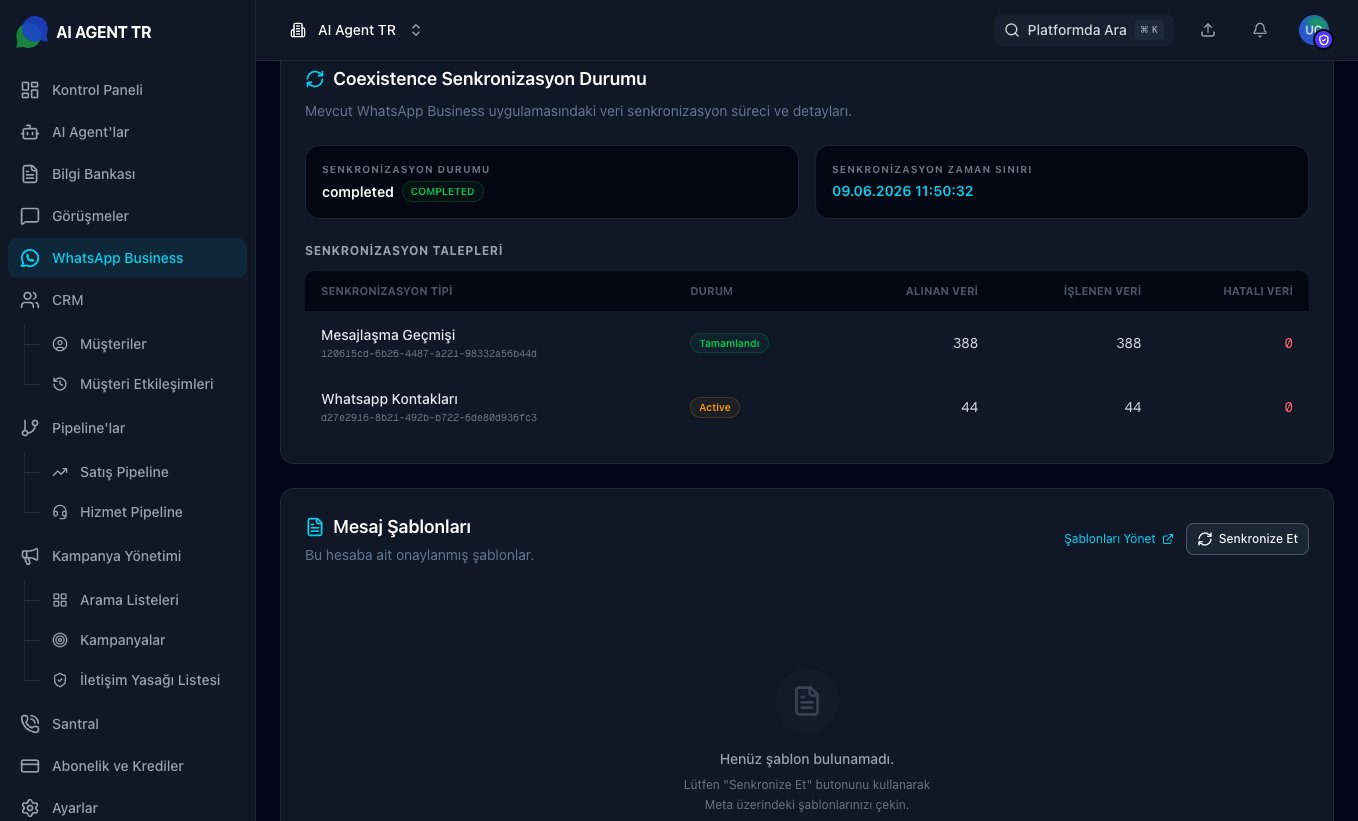Click the Kampanya Yönetimi megaphone icon
The height and width of the screenshot is (821, 1358).
pos(30,556)
